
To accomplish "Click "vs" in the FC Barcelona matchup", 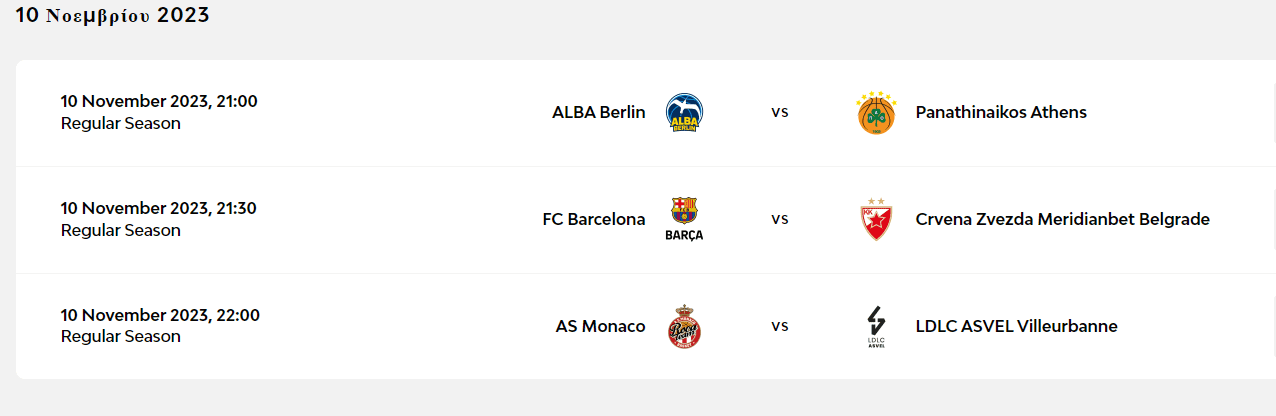I will pyautogui.click(x=780, y=219).
